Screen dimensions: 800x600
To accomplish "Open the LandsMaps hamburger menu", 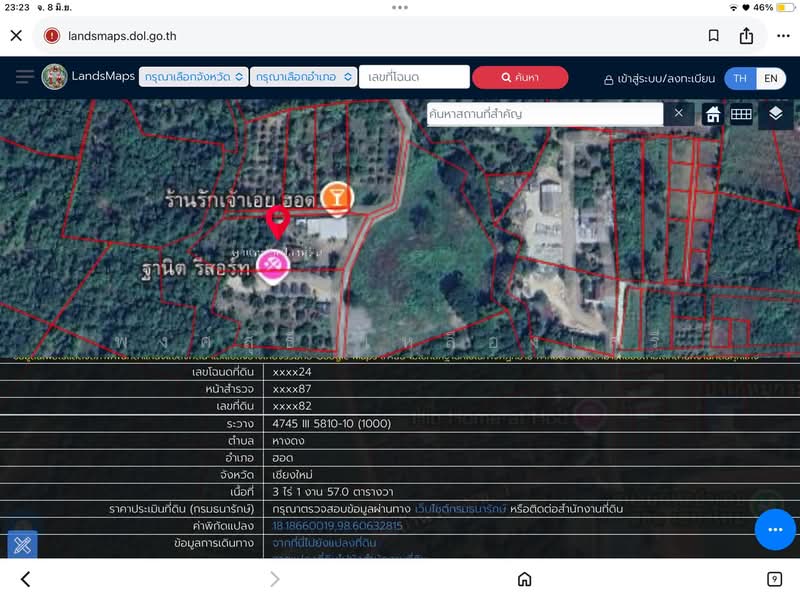I will pyautogui.click(x=24, y=77).
